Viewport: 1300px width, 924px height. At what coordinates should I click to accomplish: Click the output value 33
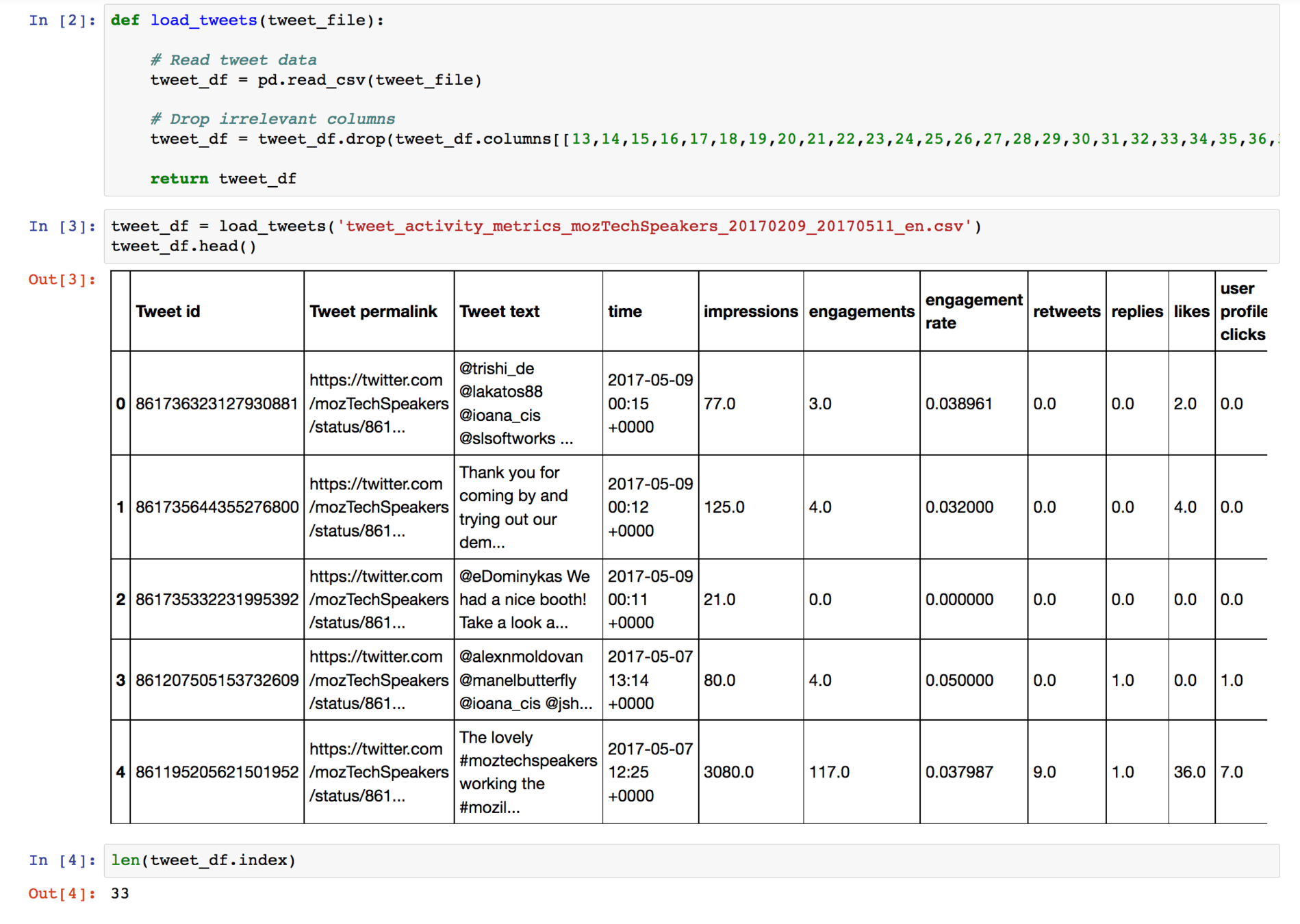(120, 894)
